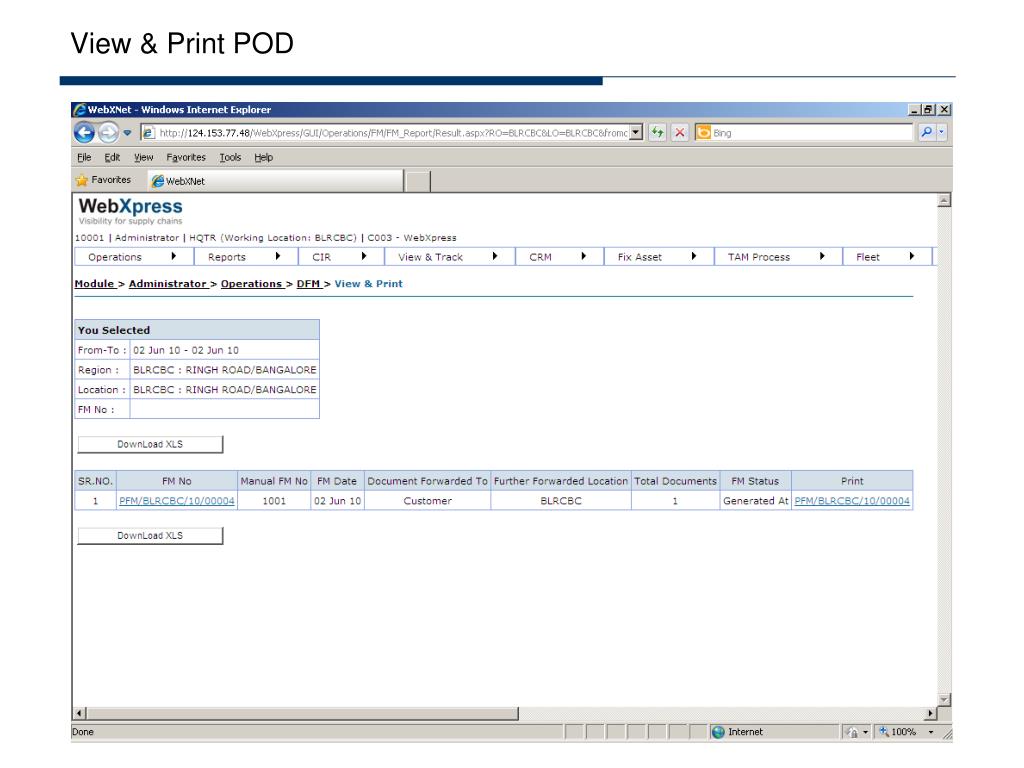Open the recent pages dropdown arrow
The height and width of the screenshot is (768, 1024).
tap(127, 133)
